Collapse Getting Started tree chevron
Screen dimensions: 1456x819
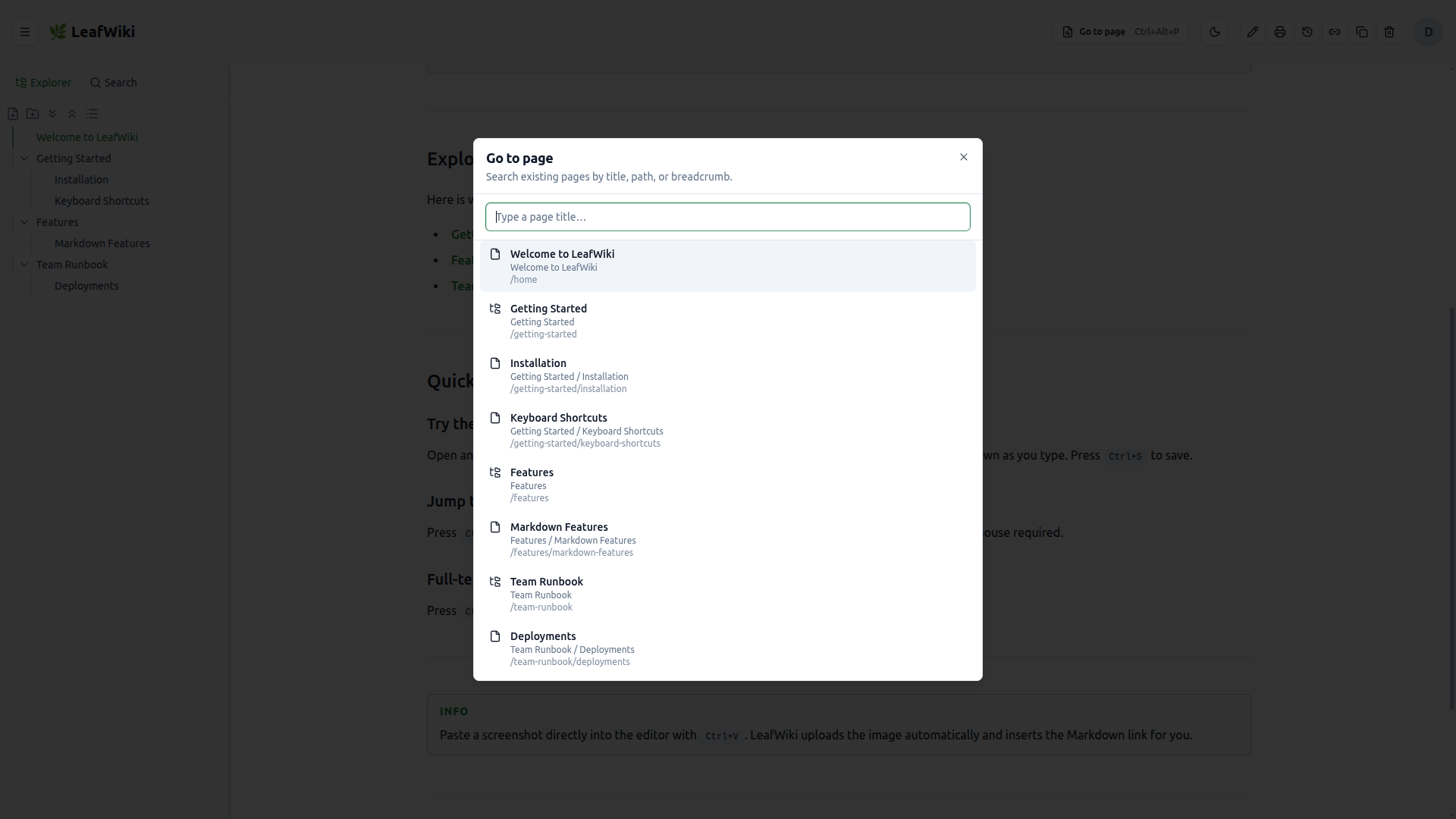pyautogui.click(x=24, y=158)
